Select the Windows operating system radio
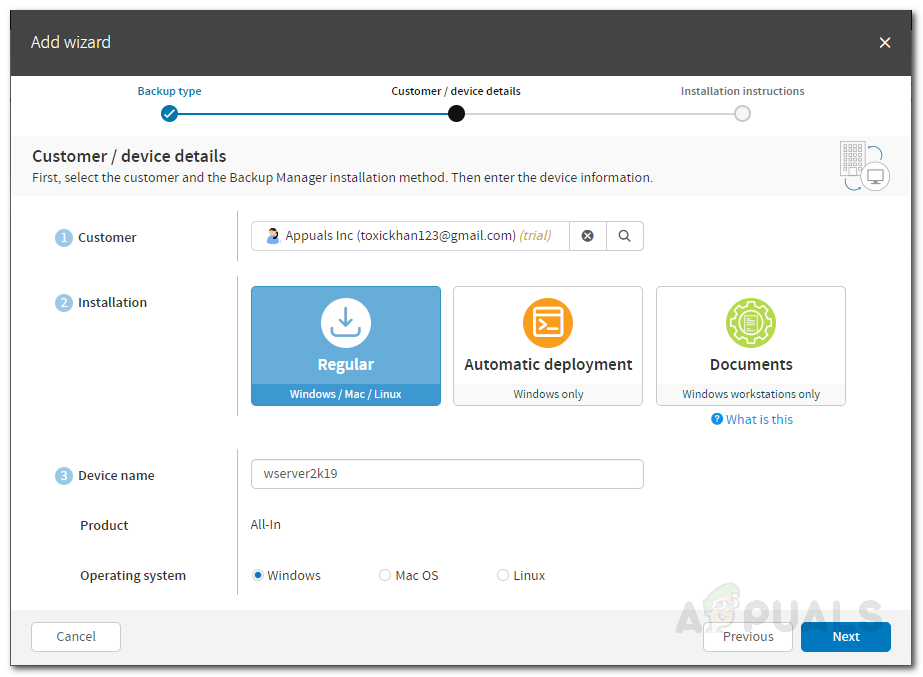 [x=257, y=575]
